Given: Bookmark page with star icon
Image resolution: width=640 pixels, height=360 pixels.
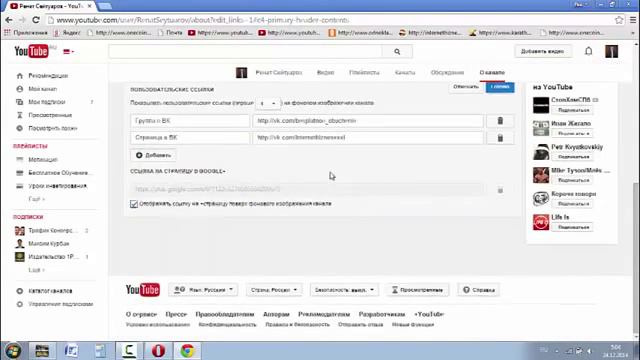Looking at the screenshot, I should (x=619, y=20).
